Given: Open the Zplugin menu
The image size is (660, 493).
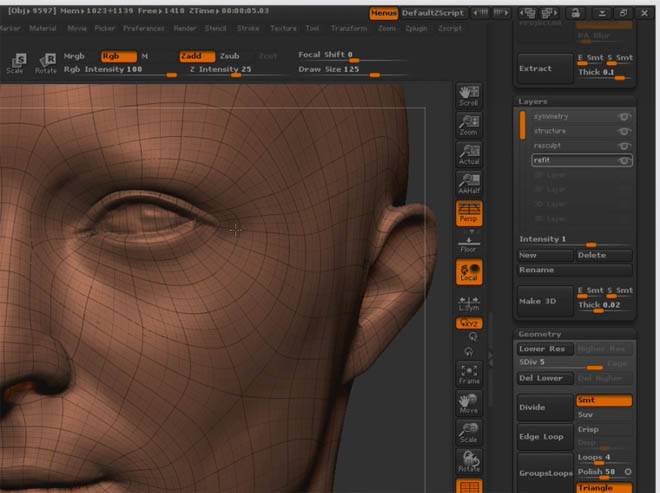Looking at the screenshot, I should click(x=416, y=28).
